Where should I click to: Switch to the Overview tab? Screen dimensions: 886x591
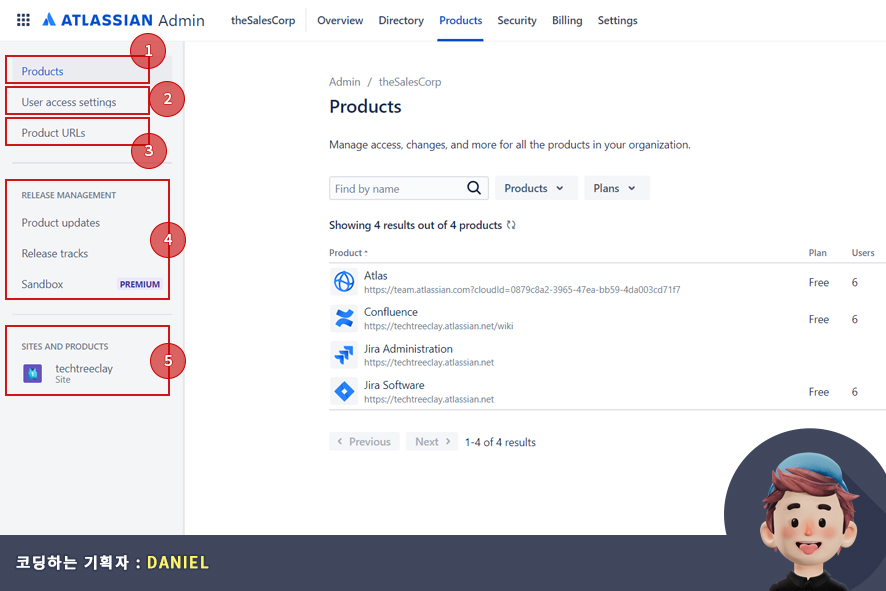340,20
